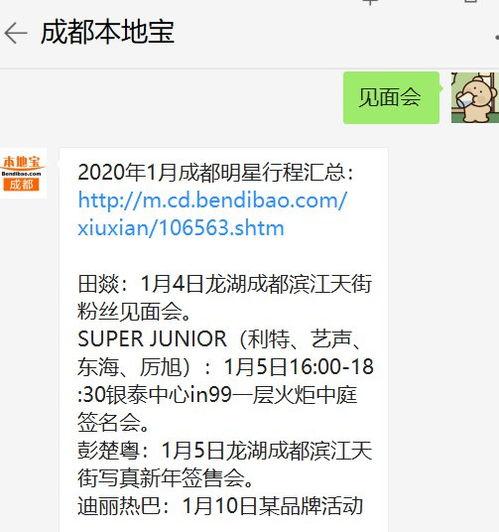Viewport: 499px width, 532px height.
Task: Tap the 迪丽热巴 1月10日 schedule line
Action: (x=220, y=506)
